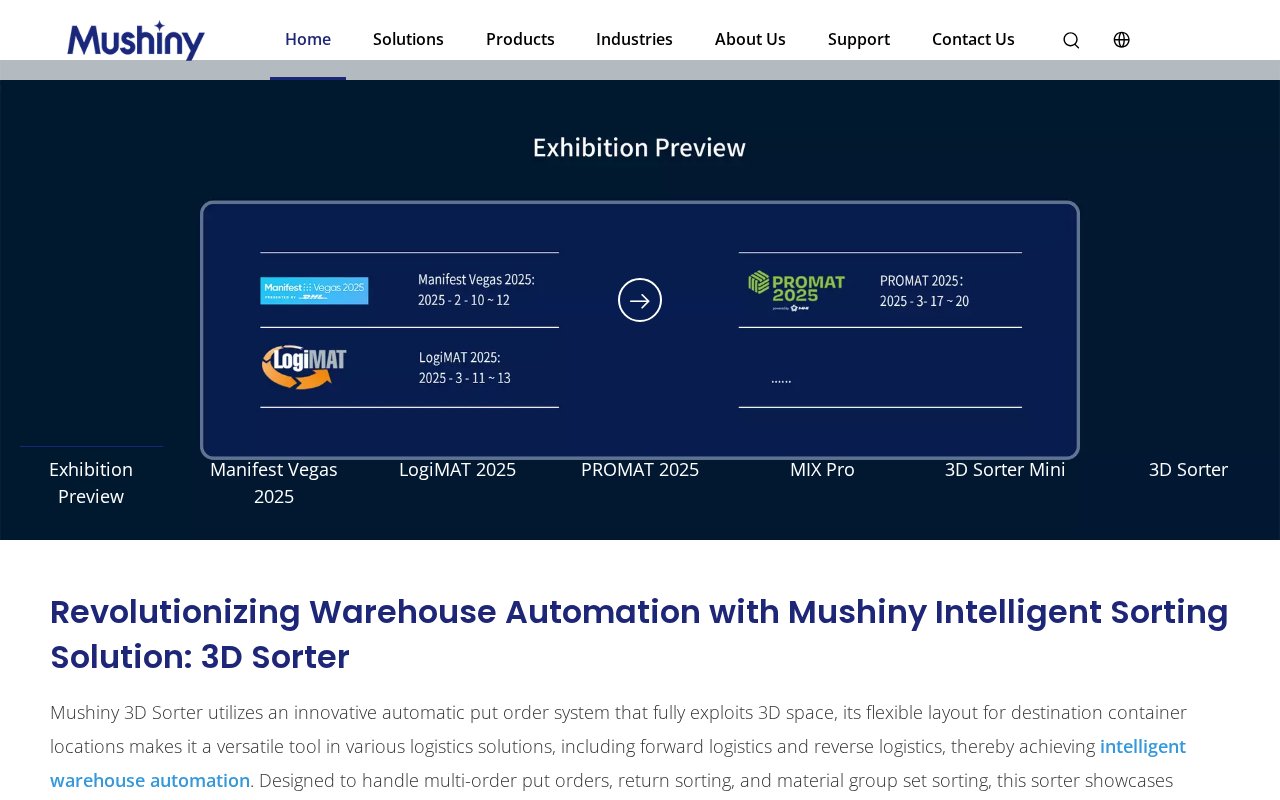Open the site search icon
The width and height of the screenshot is (1280, 800).
coord(1071,40)
